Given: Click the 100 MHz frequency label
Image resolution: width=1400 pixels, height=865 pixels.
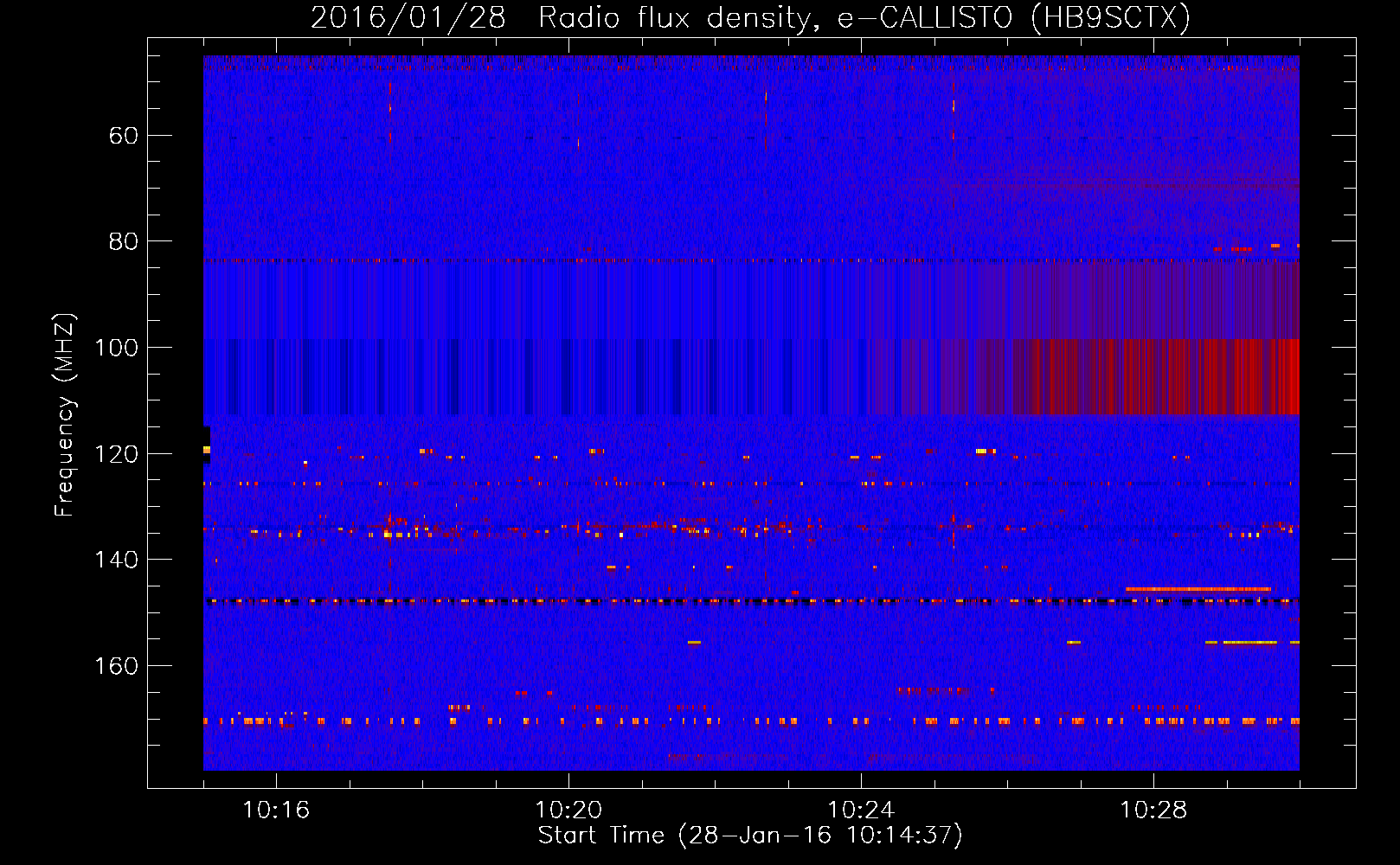Looking at the screenshot, I should [x=116, y=348].
